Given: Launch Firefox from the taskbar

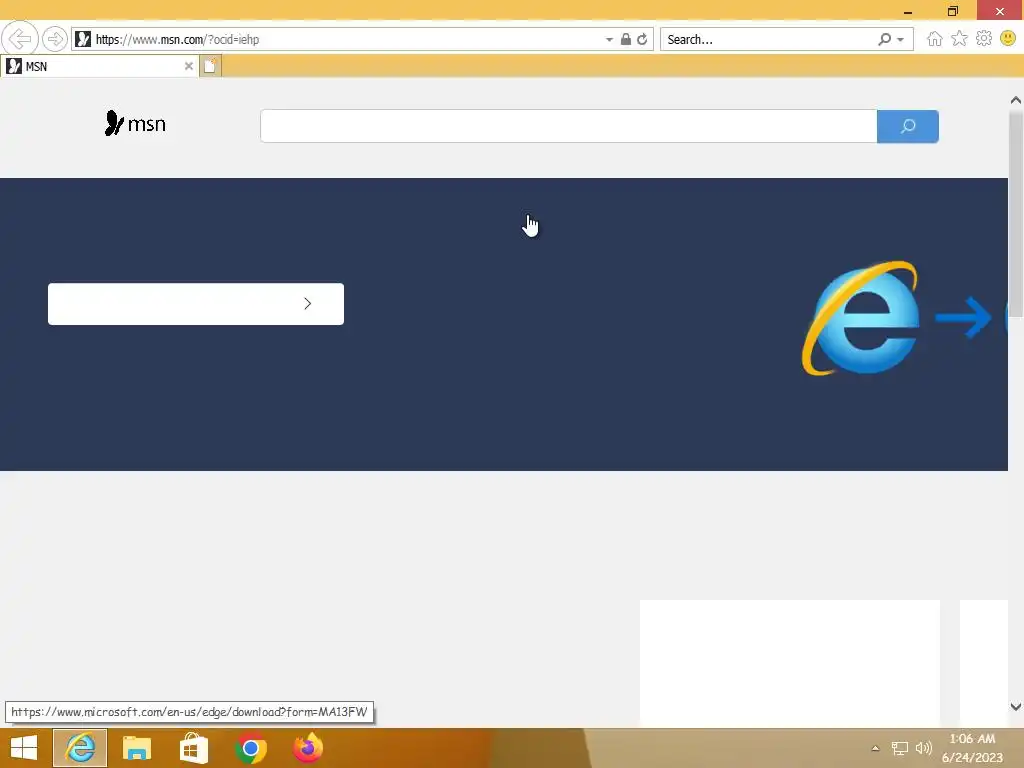Looking at the screenshot, I should click(x=308, y=748).
